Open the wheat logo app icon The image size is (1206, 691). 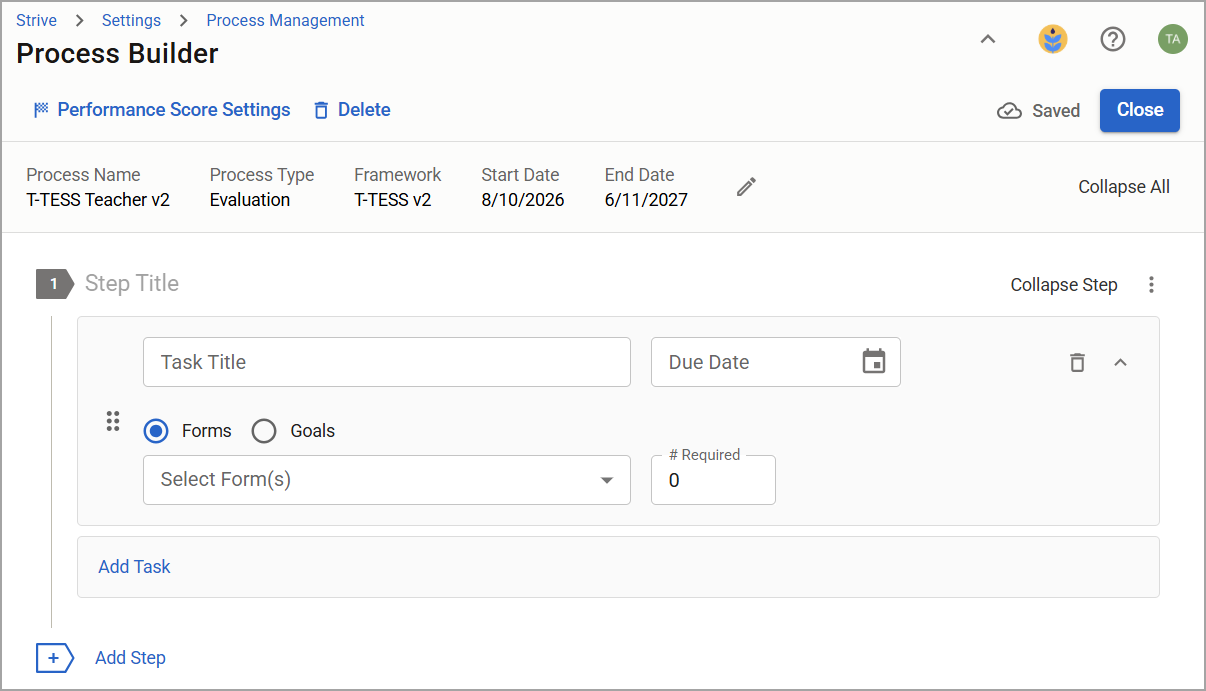1052,39
